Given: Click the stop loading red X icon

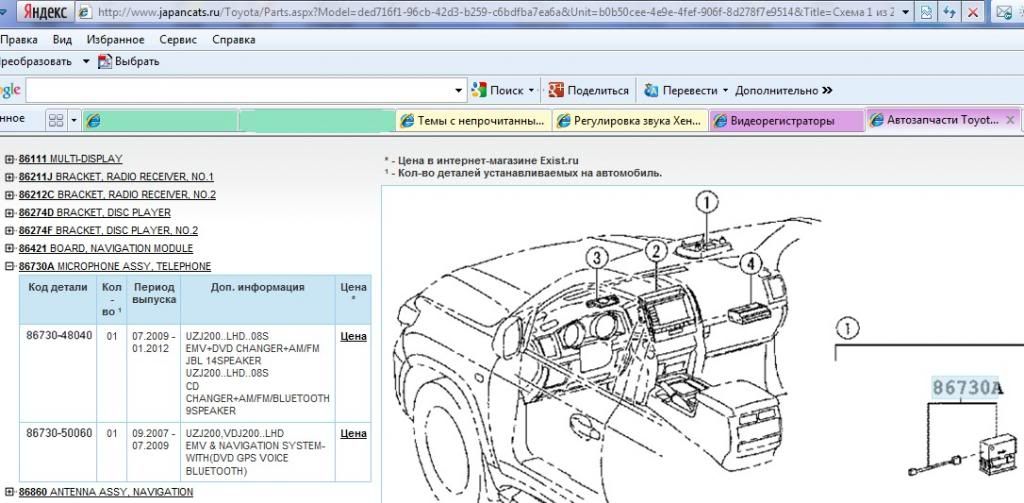Looking at the screenshot, I should (x=972, y=12).
